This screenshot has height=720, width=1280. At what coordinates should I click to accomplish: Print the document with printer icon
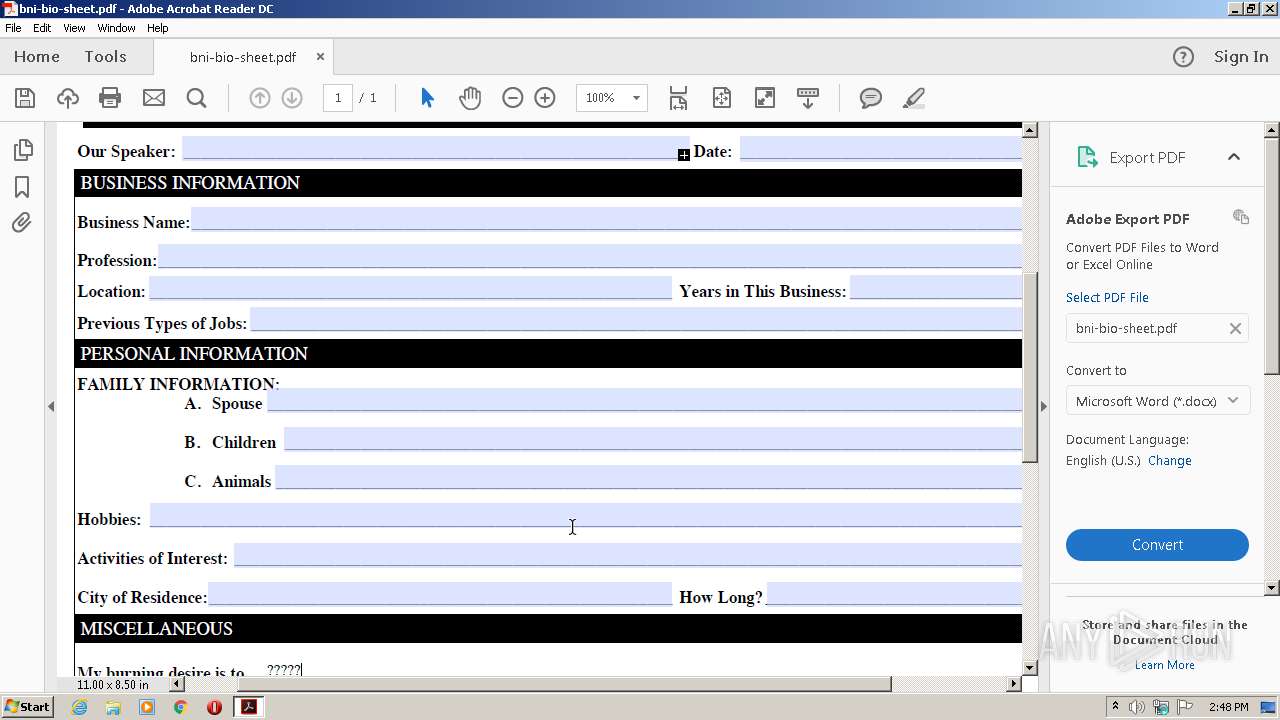110,98
